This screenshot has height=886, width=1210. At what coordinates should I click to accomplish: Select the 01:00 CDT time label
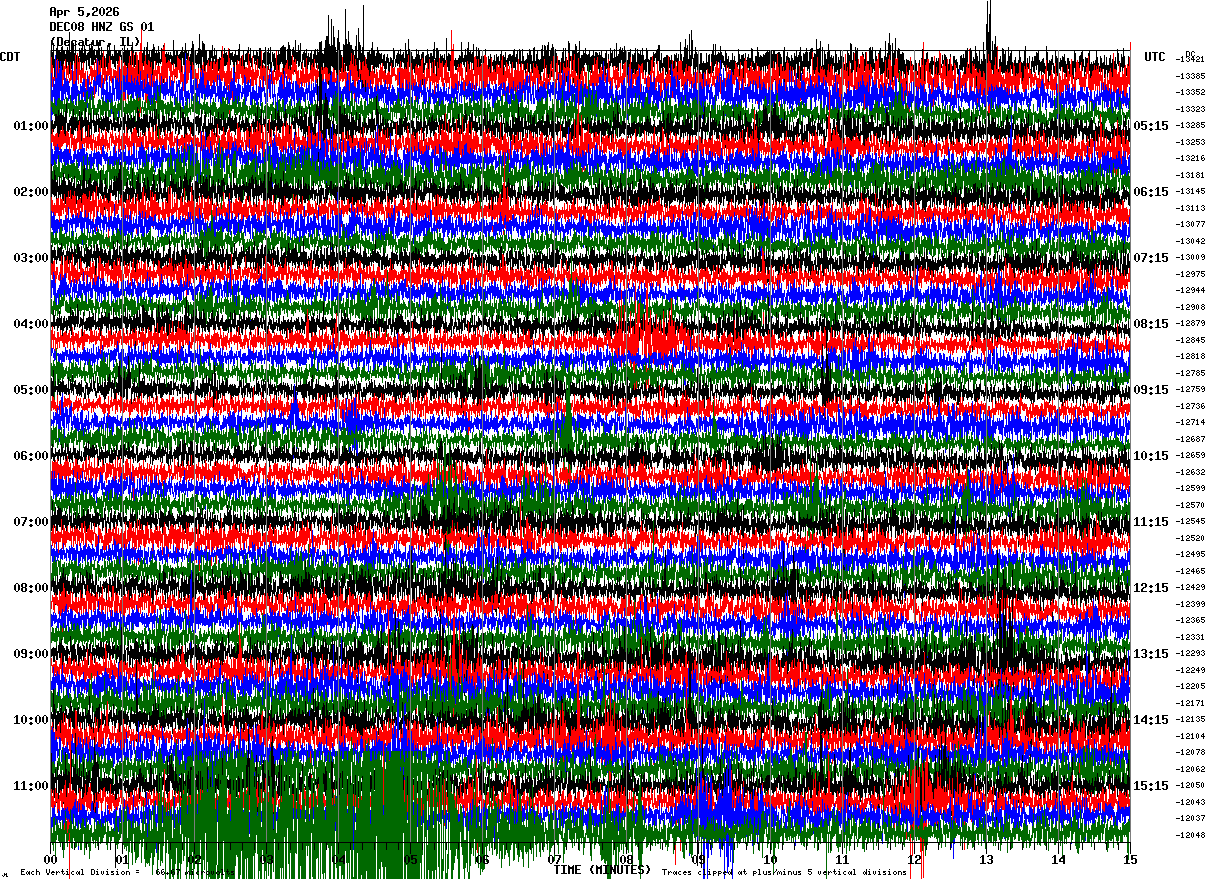coord(31,126)
